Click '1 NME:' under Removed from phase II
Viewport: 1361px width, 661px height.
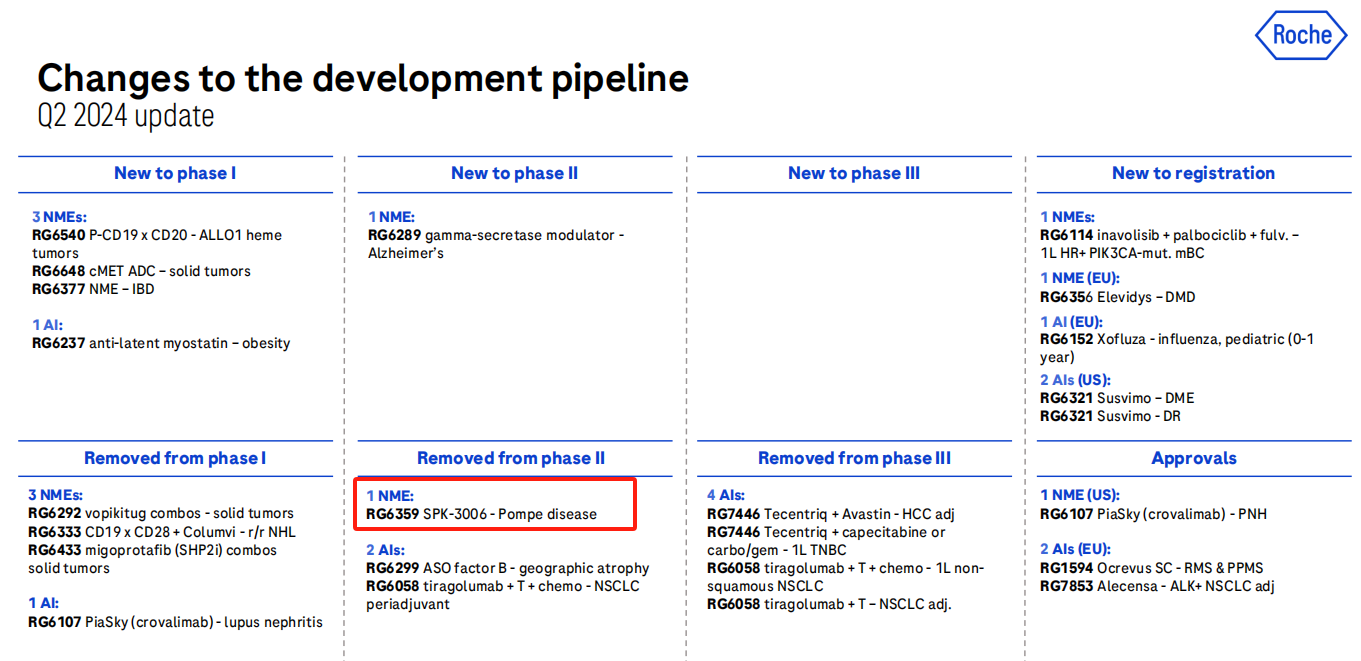[389, 495]
